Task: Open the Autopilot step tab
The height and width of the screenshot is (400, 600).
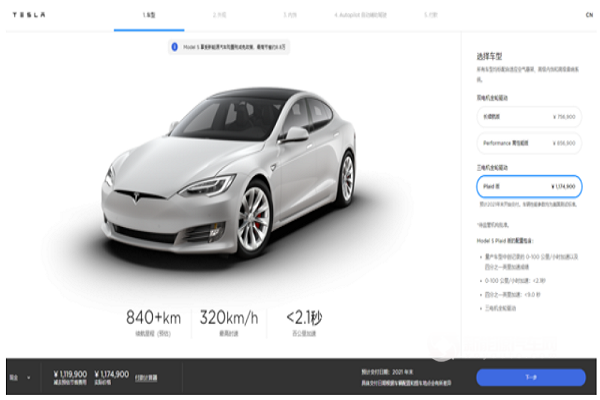Action: (360, 15)
